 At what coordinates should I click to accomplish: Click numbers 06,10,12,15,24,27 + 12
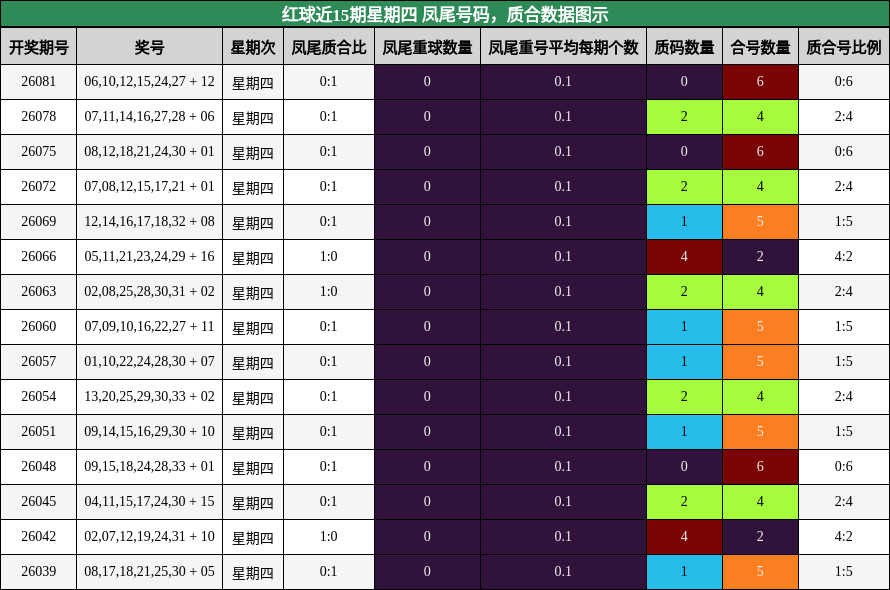pyautogui.click(x=149, y=82)
